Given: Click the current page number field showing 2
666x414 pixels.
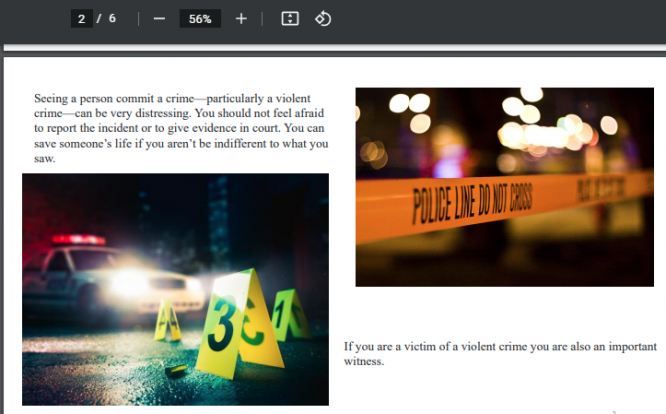Looking at the screenshot, I should pos(82,19).
